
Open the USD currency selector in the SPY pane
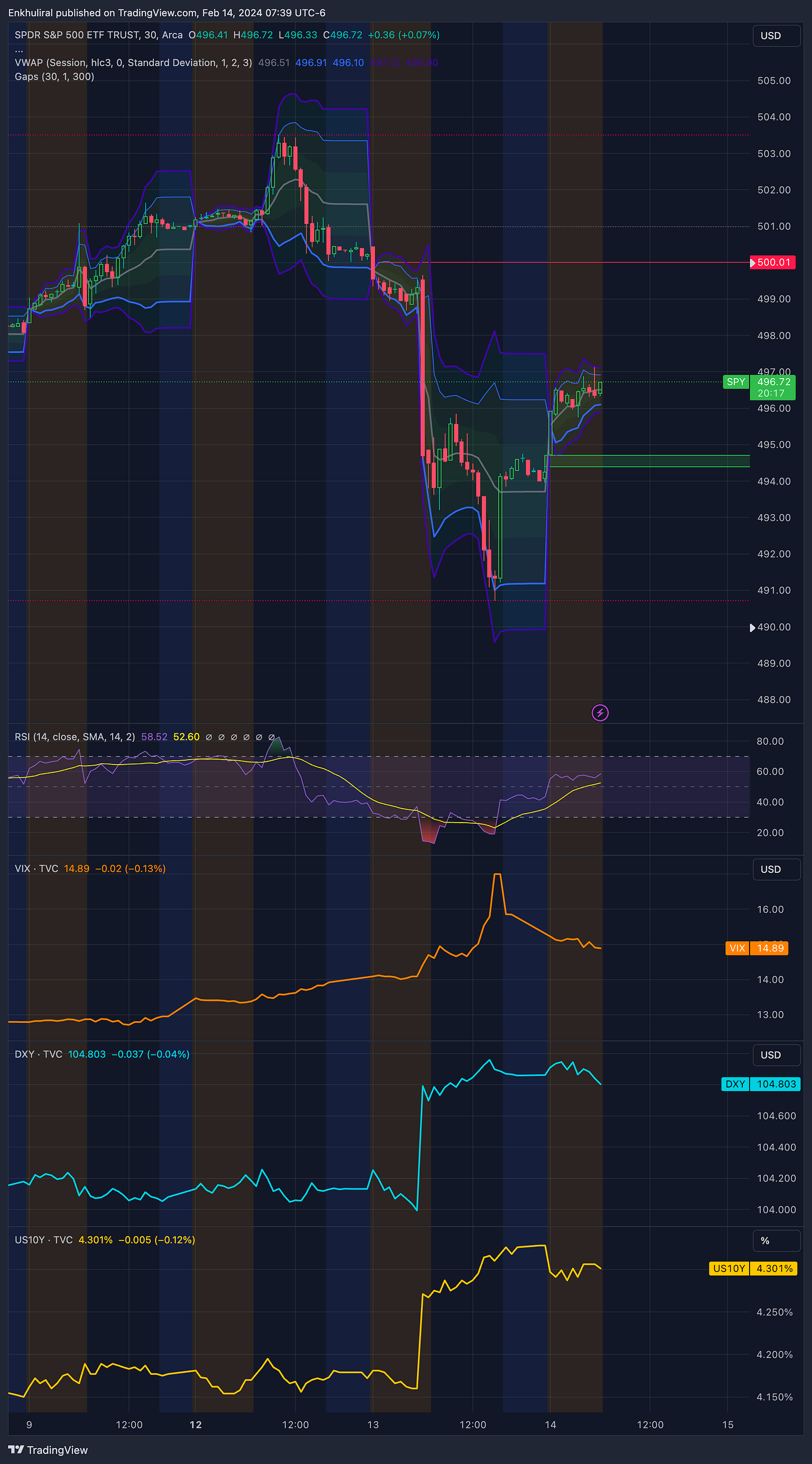(776, 35)
